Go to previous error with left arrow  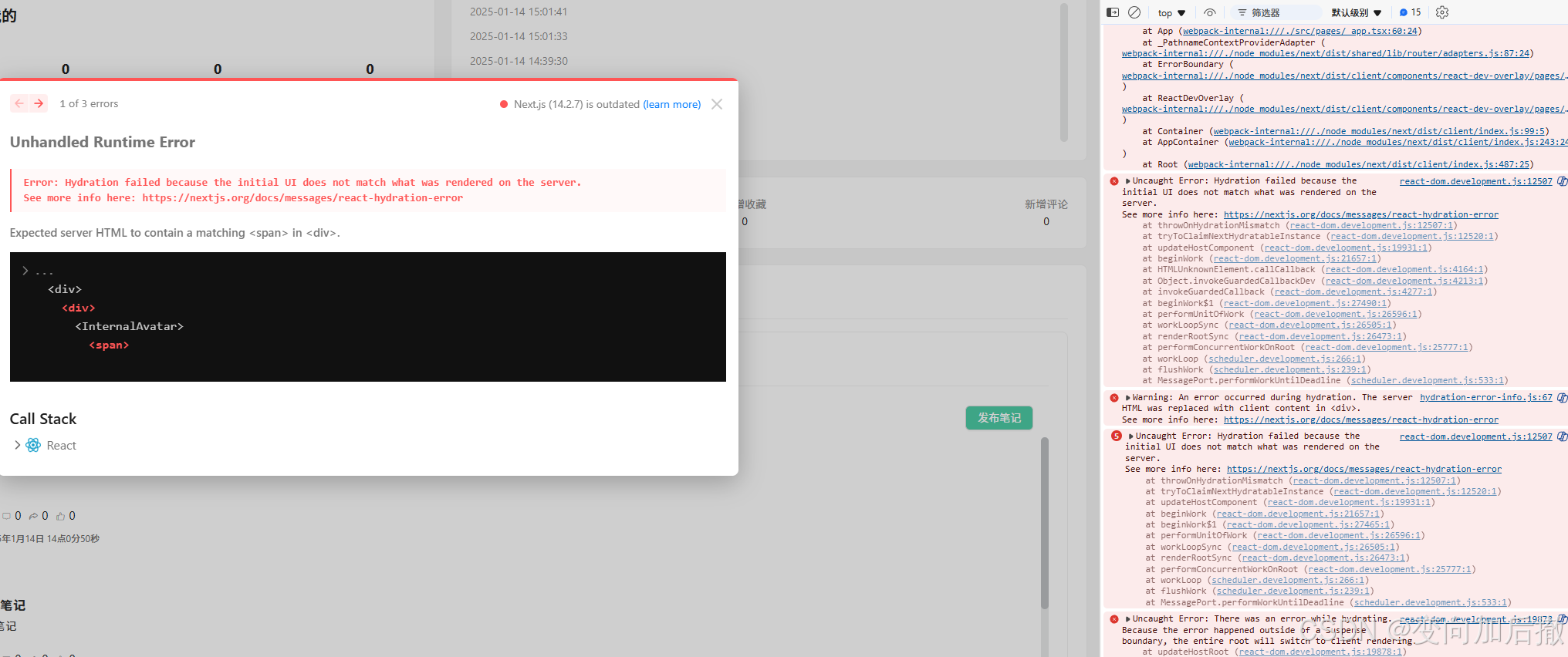coord(19,103)
